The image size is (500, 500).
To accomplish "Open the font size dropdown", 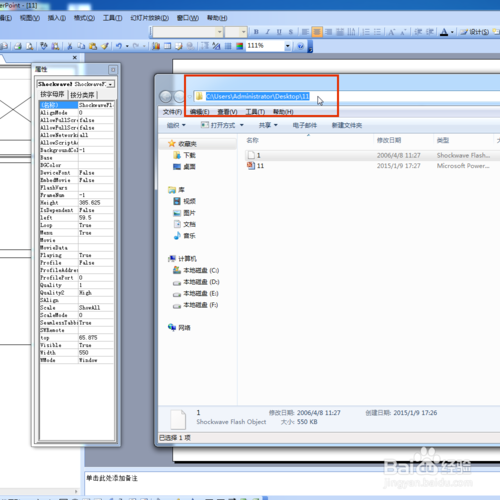I will coord(244,32).
